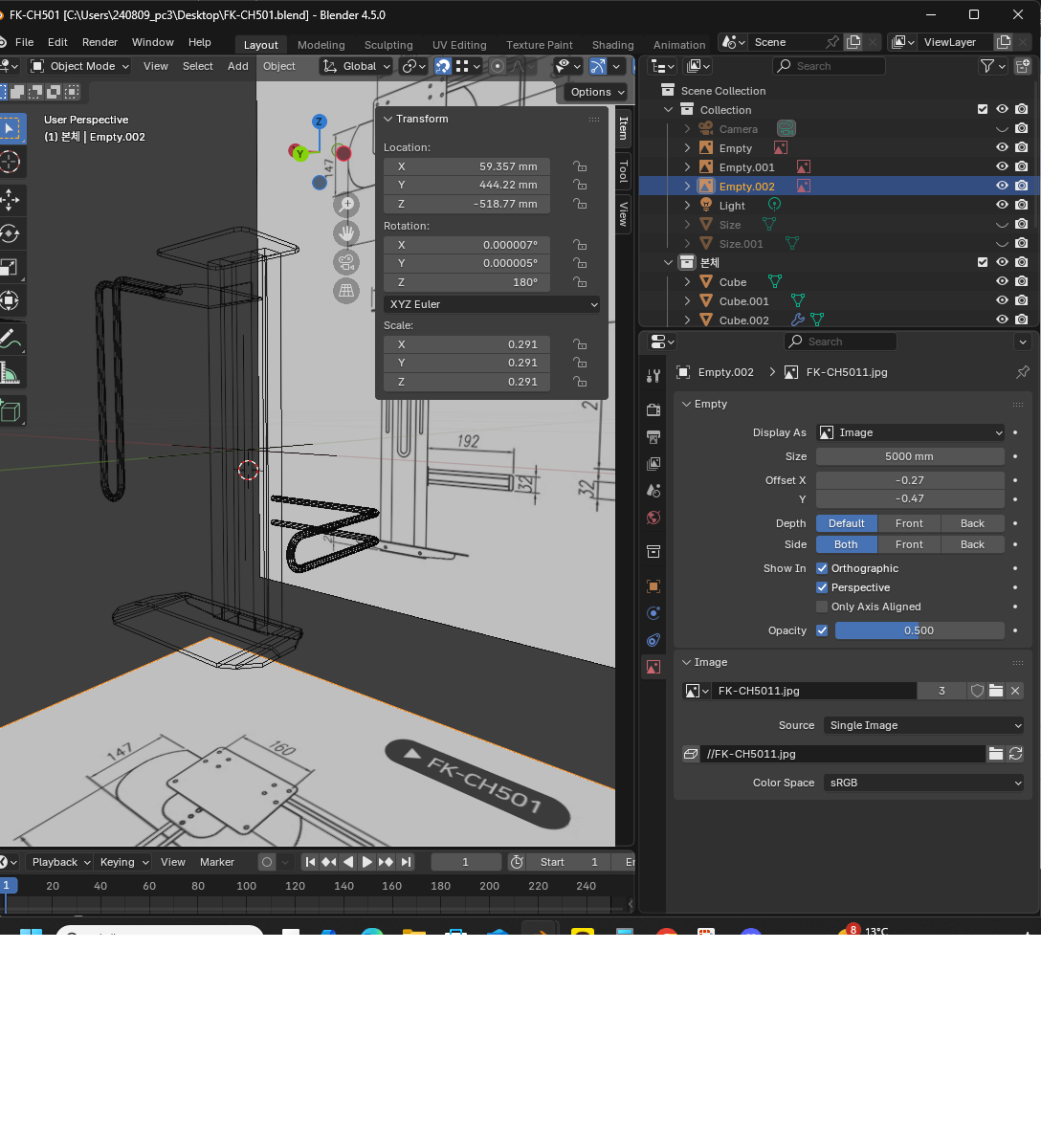Open the View Layer properties tab icon

pos(653,464)
